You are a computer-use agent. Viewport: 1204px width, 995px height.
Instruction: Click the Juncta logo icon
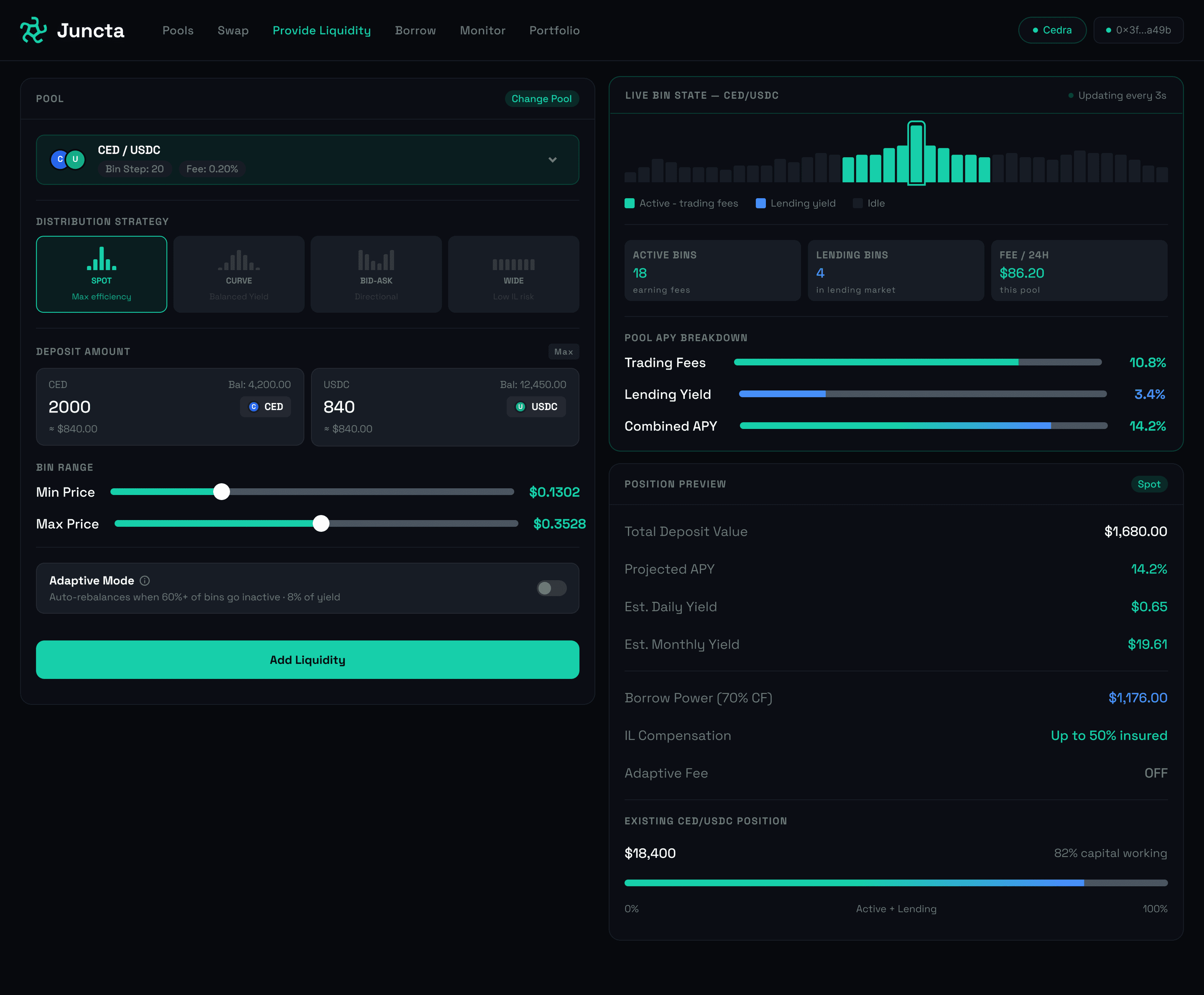tap(33, 30)
